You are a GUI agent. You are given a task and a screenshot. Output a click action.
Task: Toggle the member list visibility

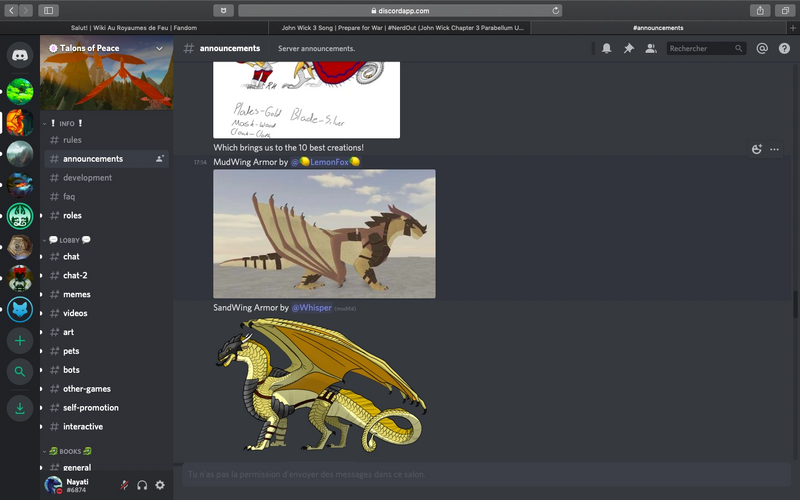coord(651,48)
